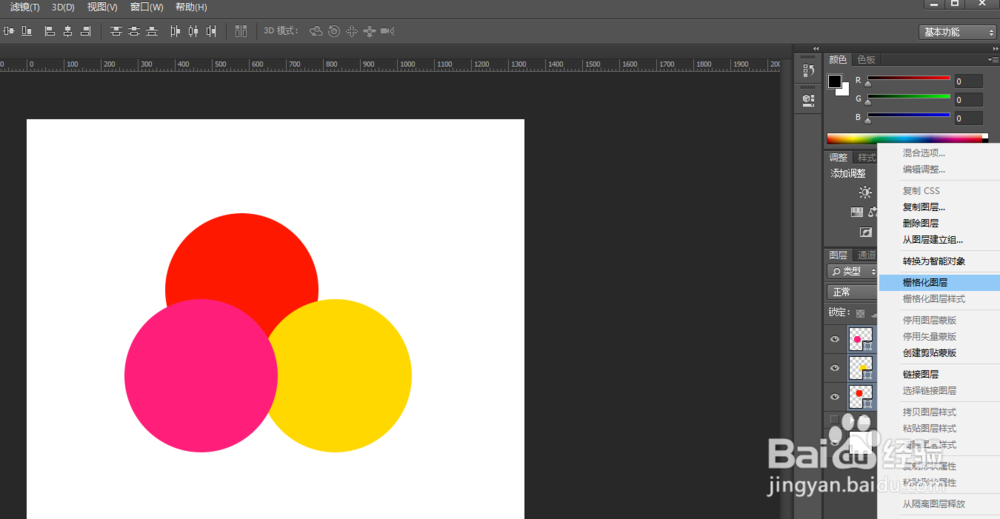Click distribute bottom edges icon
Image resolution: width=1000 pixels, height=519 pixels.
(152, 31)
